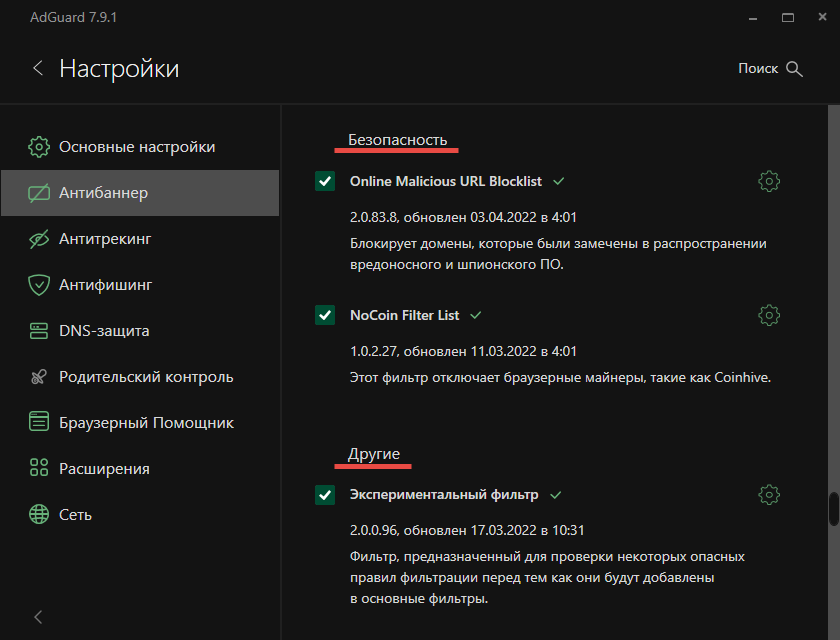
Task: Click the Безопасность section heading
Action: point(398,140)
